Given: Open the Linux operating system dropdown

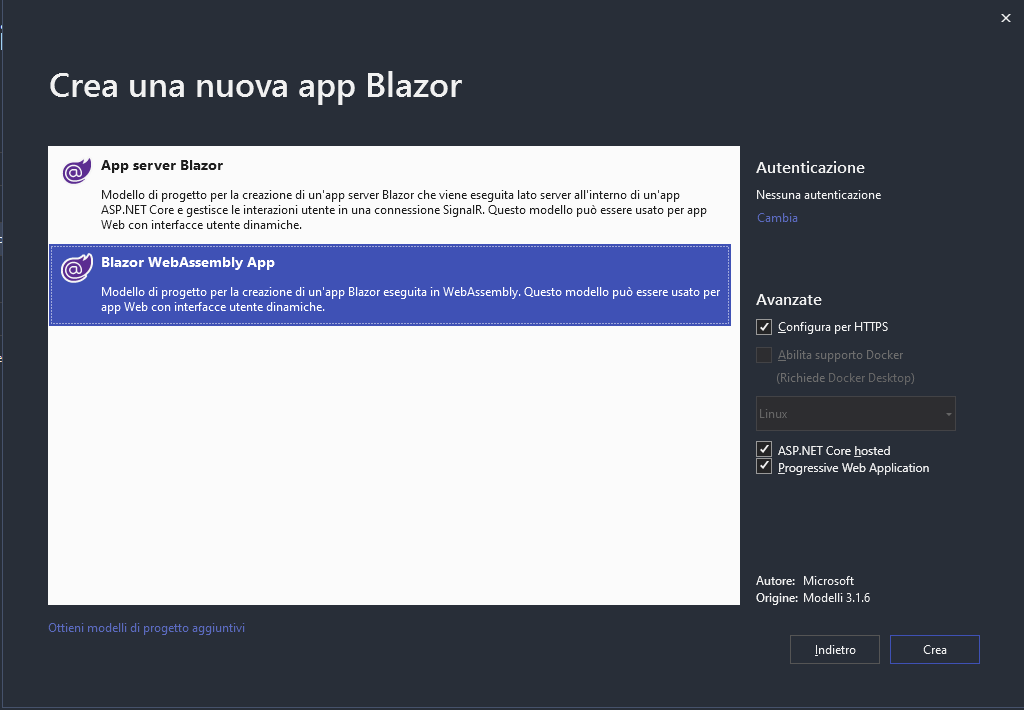Looking at the screenshot, I should click(x=855, y=413).
